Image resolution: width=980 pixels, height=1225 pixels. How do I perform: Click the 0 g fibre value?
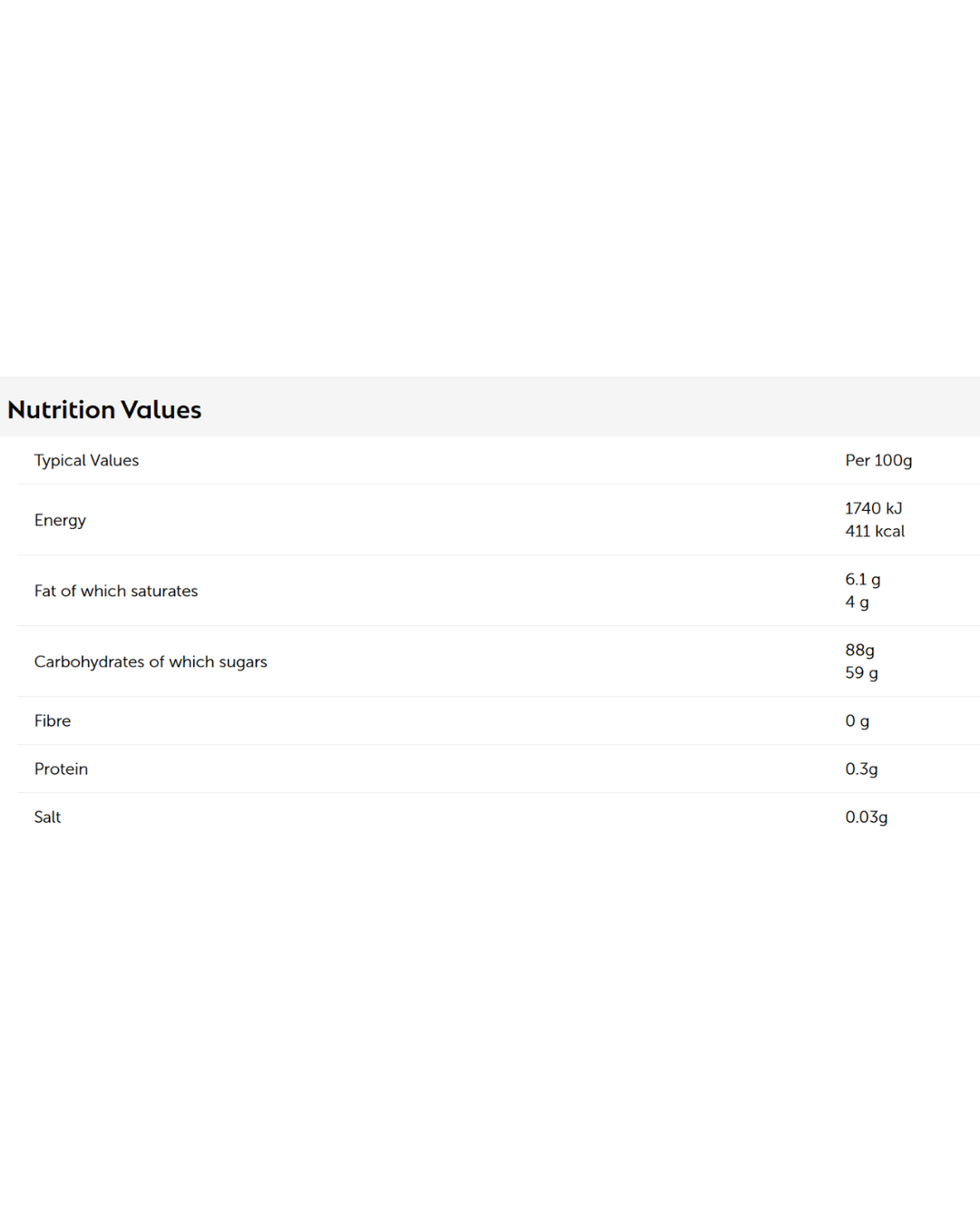[857, 720]
